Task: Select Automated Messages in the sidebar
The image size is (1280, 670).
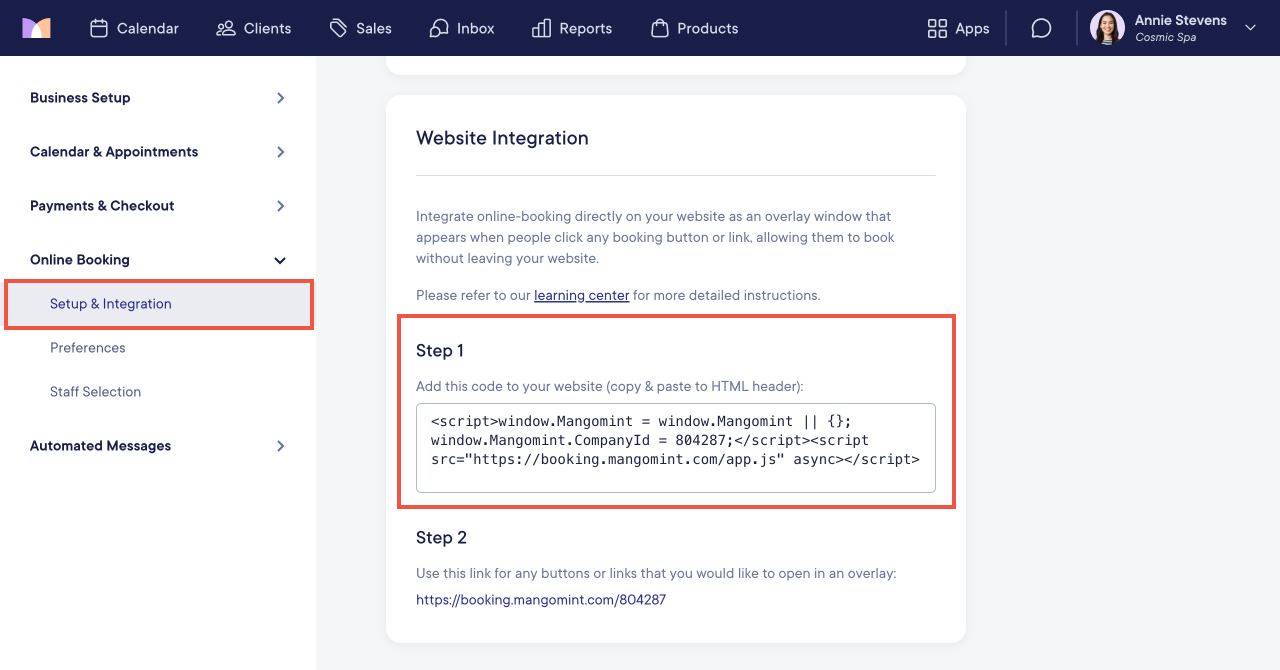Action: coord(100,446)
